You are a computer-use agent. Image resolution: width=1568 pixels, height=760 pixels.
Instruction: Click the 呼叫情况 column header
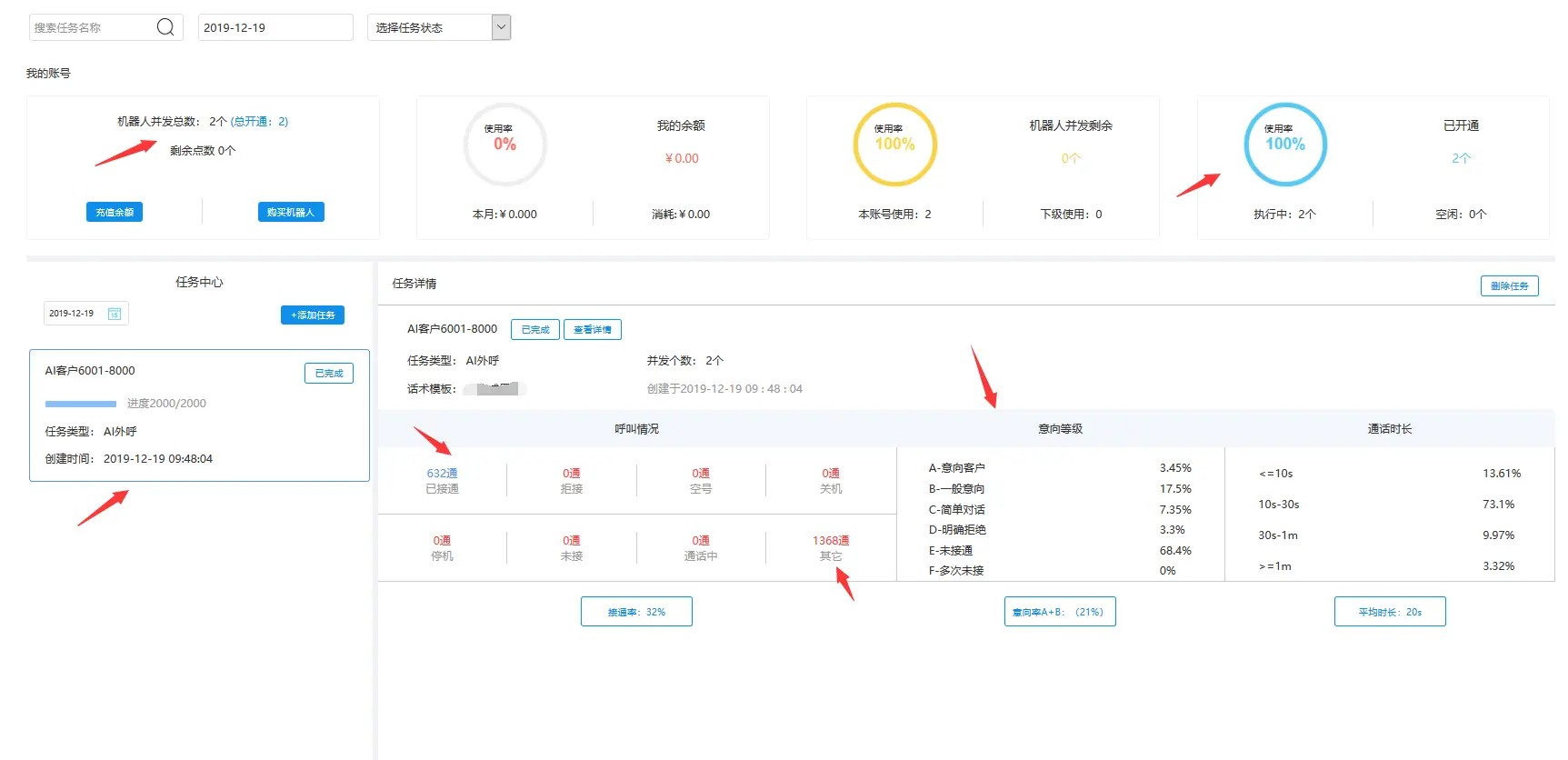pyautogui.click(x=636, y=429)
